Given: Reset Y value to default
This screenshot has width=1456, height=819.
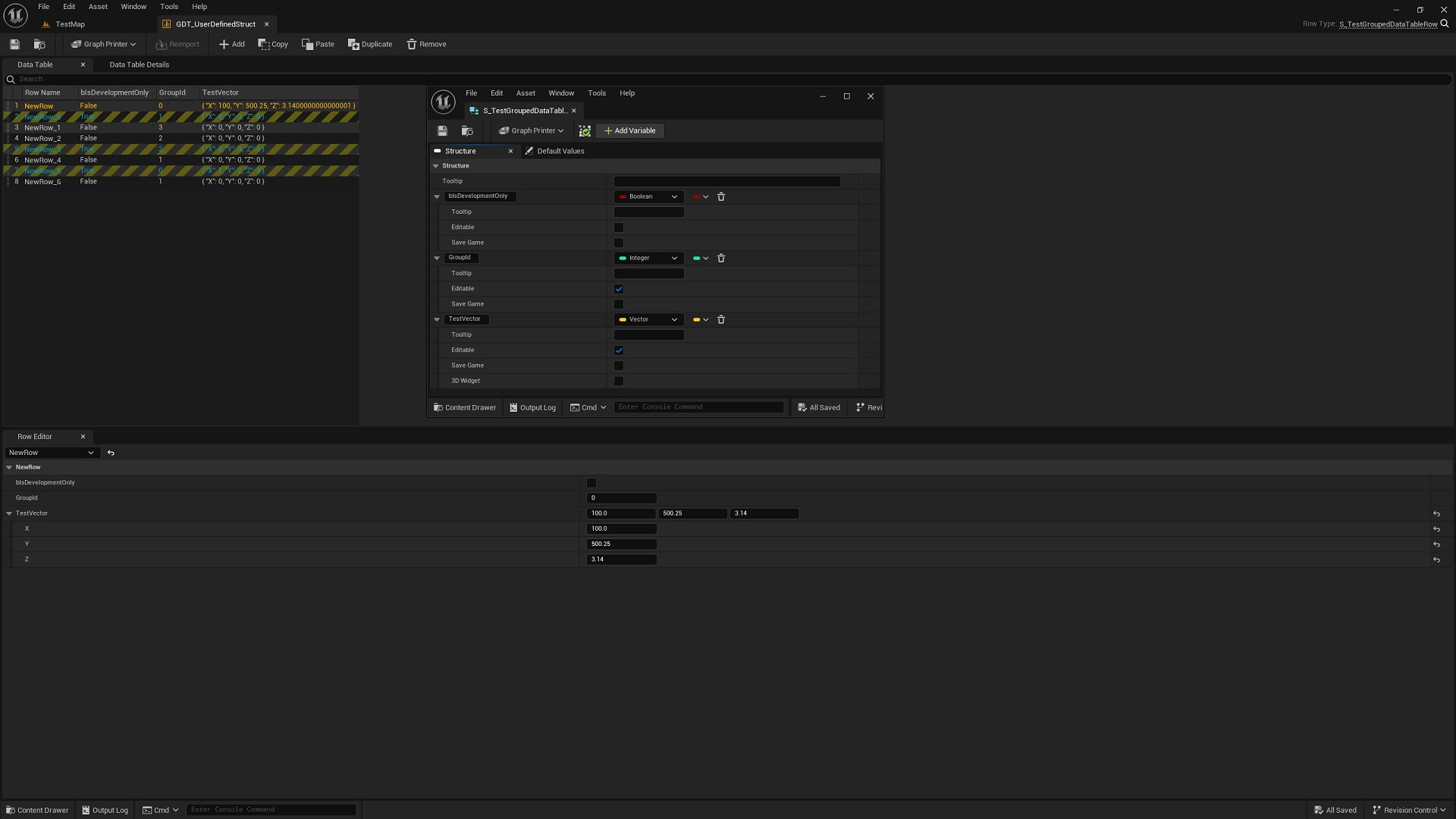Looking at the screenshot, I should point(1436,544).
